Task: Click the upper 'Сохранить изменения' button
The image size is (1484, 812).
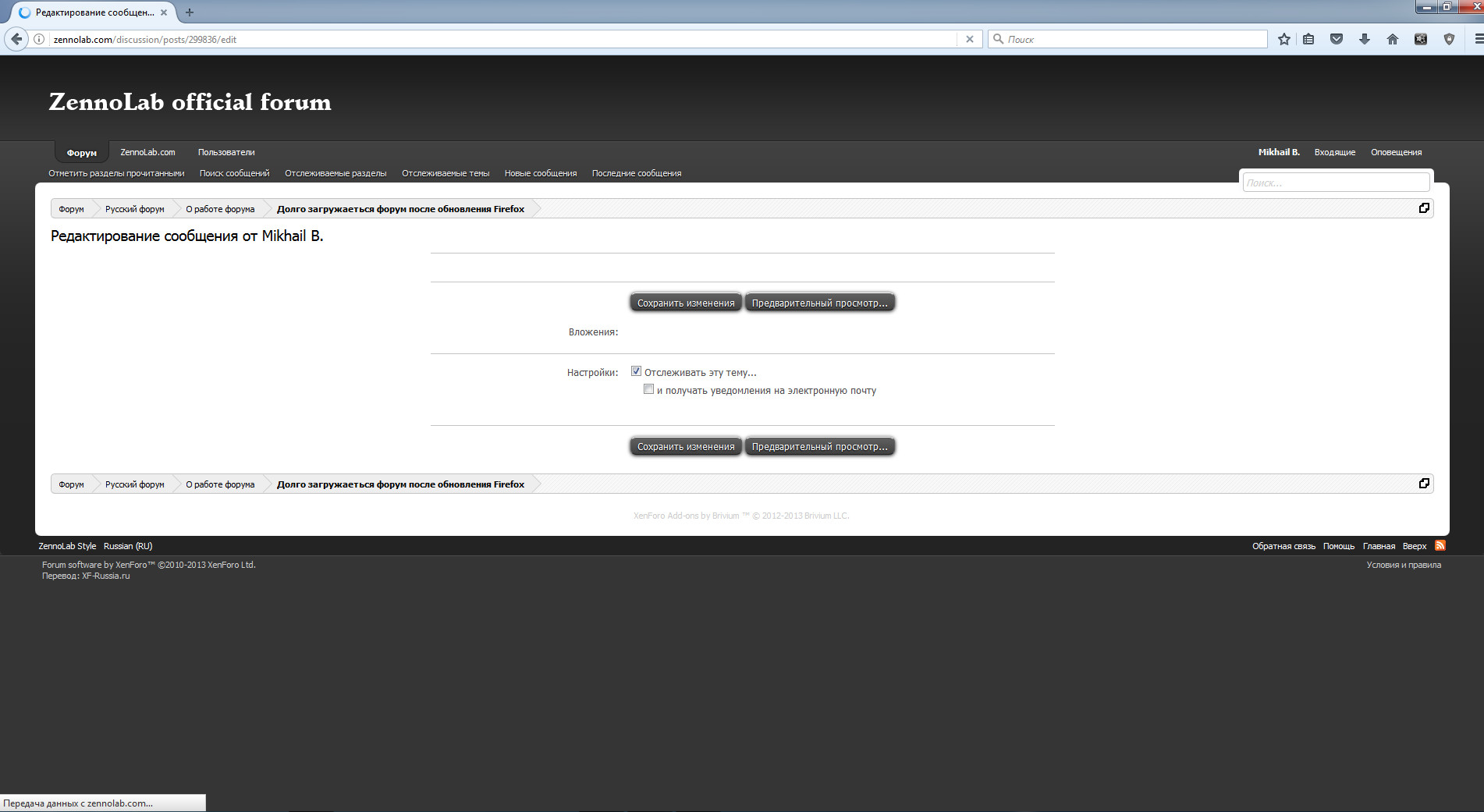Action: click(x=686, y=303)
